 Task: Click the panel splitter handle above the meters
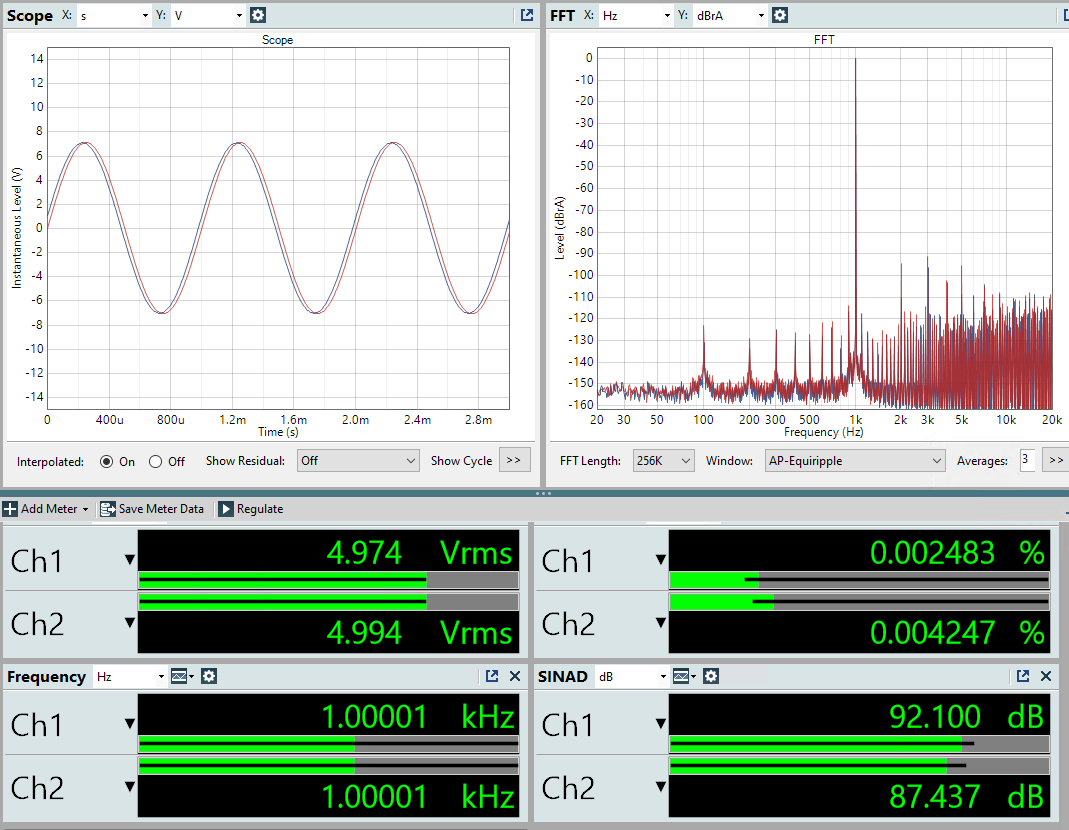tap(543, 493)
